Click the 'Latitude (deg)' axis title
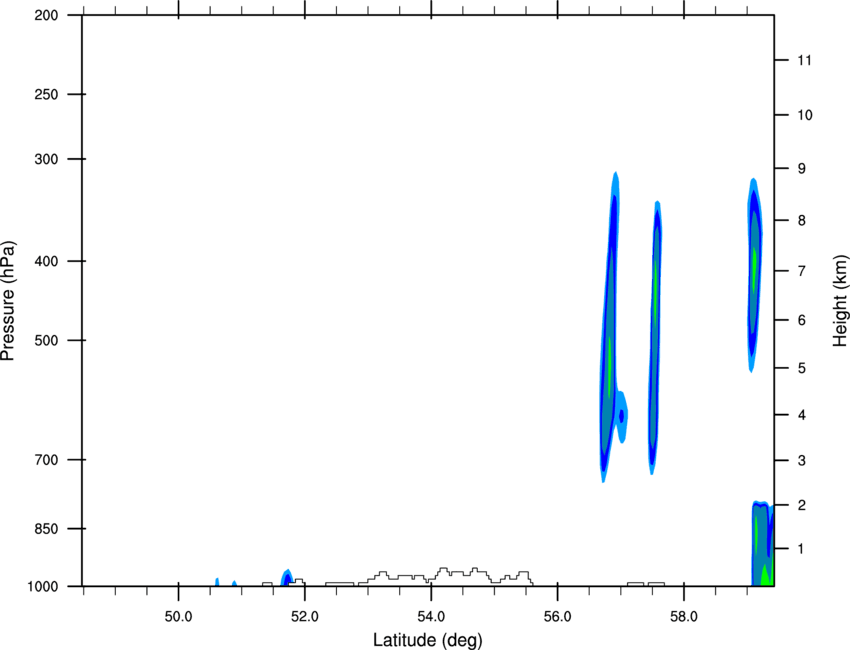The image size is (850, 650). 427,640
